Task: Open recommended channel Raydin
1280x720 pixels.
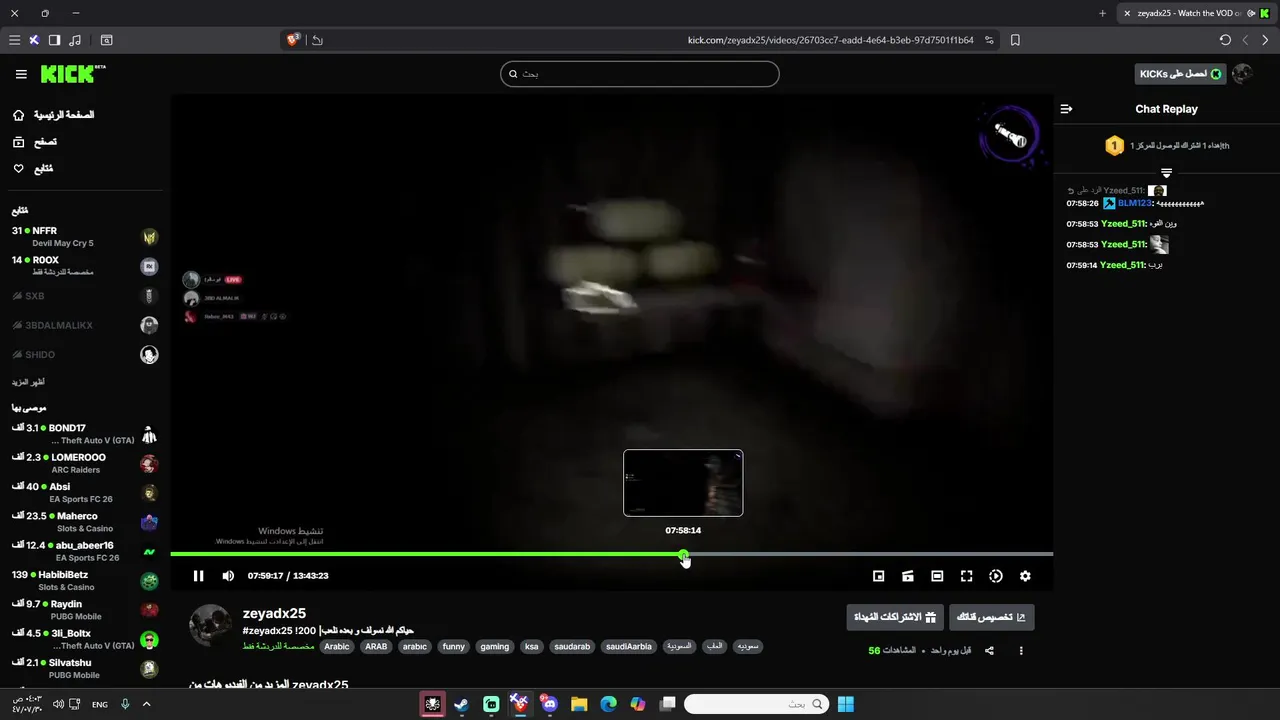Action: coord(85,610)
